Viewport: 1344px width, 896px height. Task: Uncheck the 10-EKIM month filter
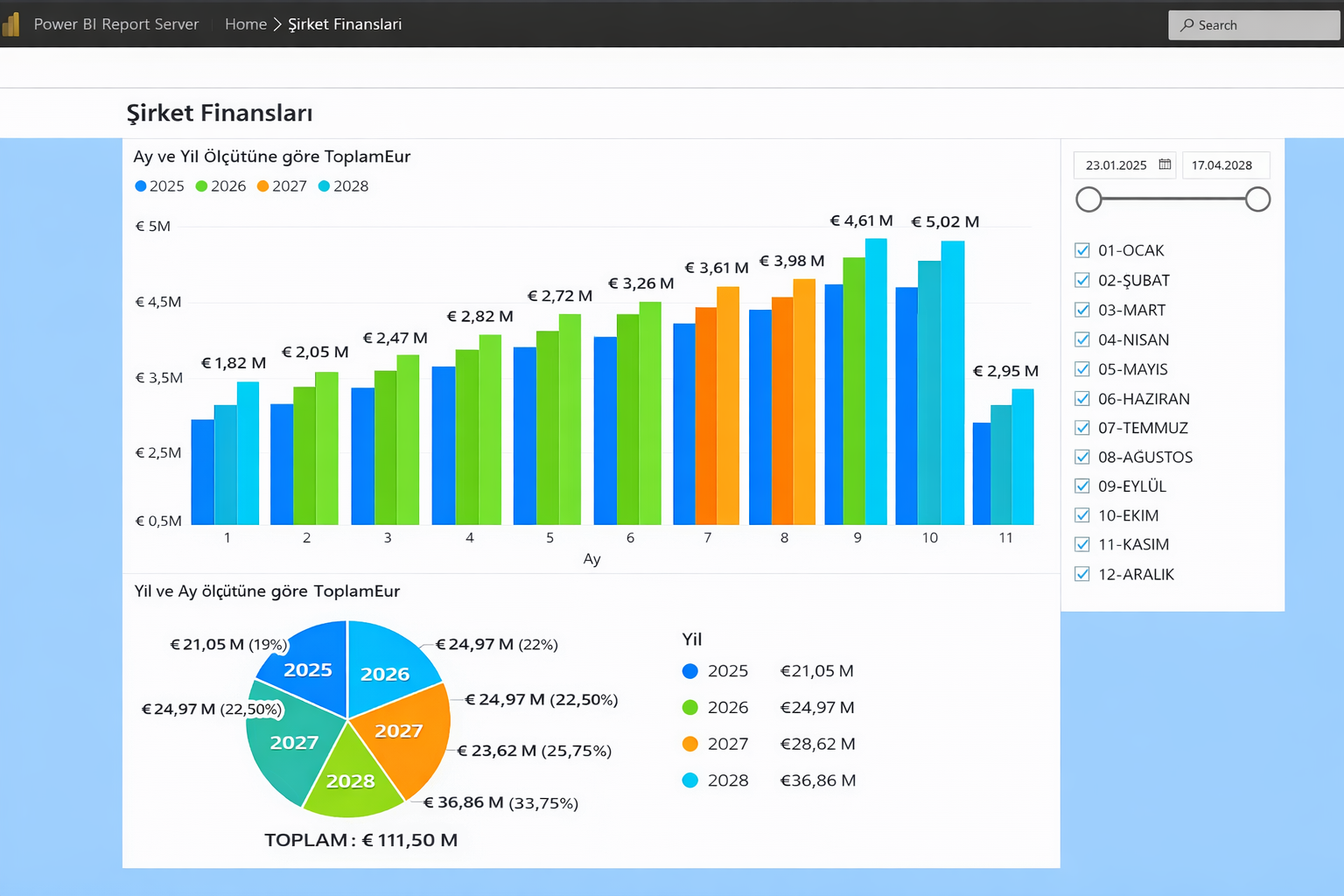coord(1082,515)
